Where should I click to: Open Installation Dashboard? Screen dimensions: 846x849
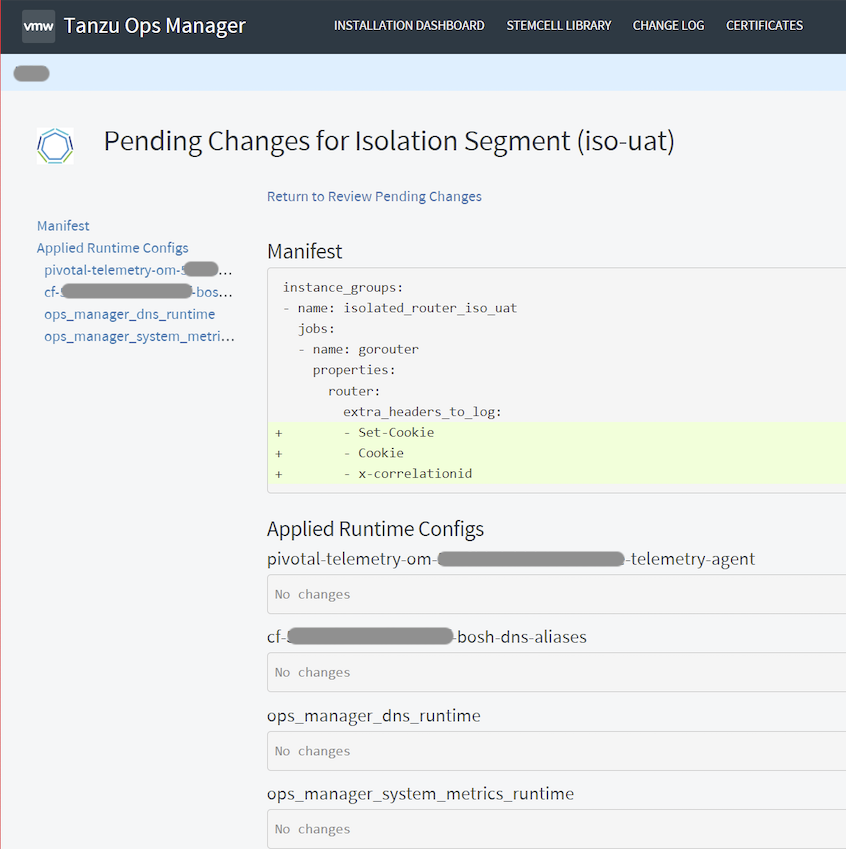coord(409,25)
